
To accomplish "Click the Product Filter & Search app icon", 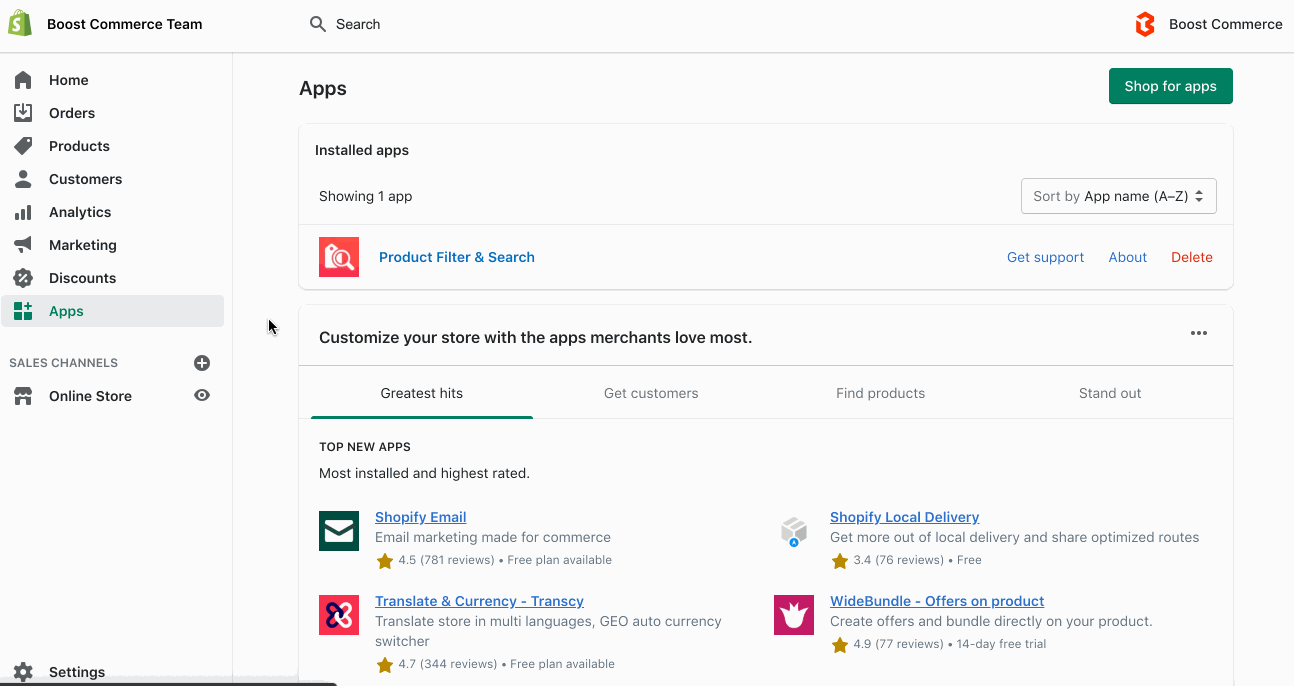I will 339,257.
